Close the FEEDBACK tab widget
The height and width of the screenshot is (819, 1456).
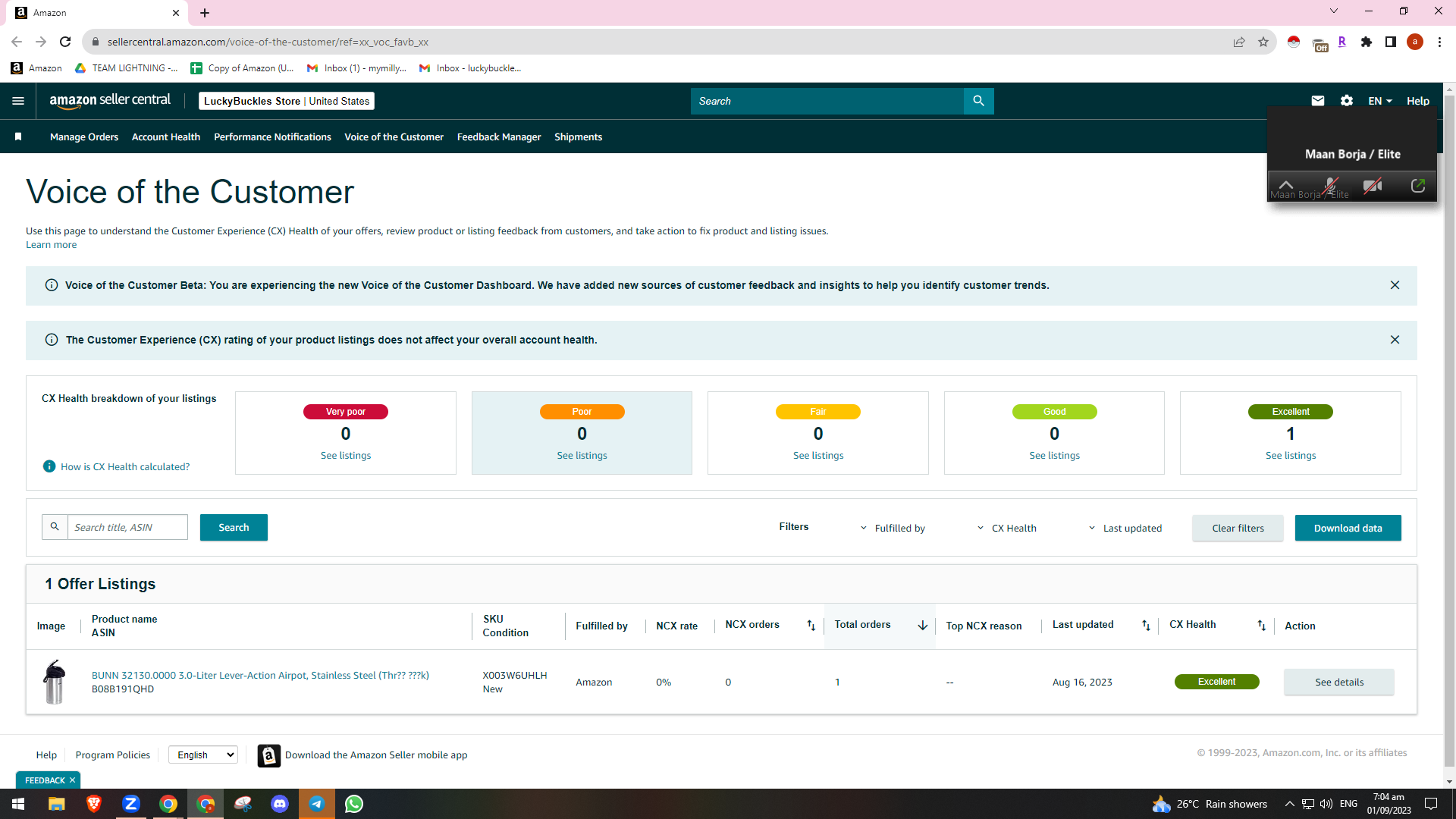coord(73,780)
